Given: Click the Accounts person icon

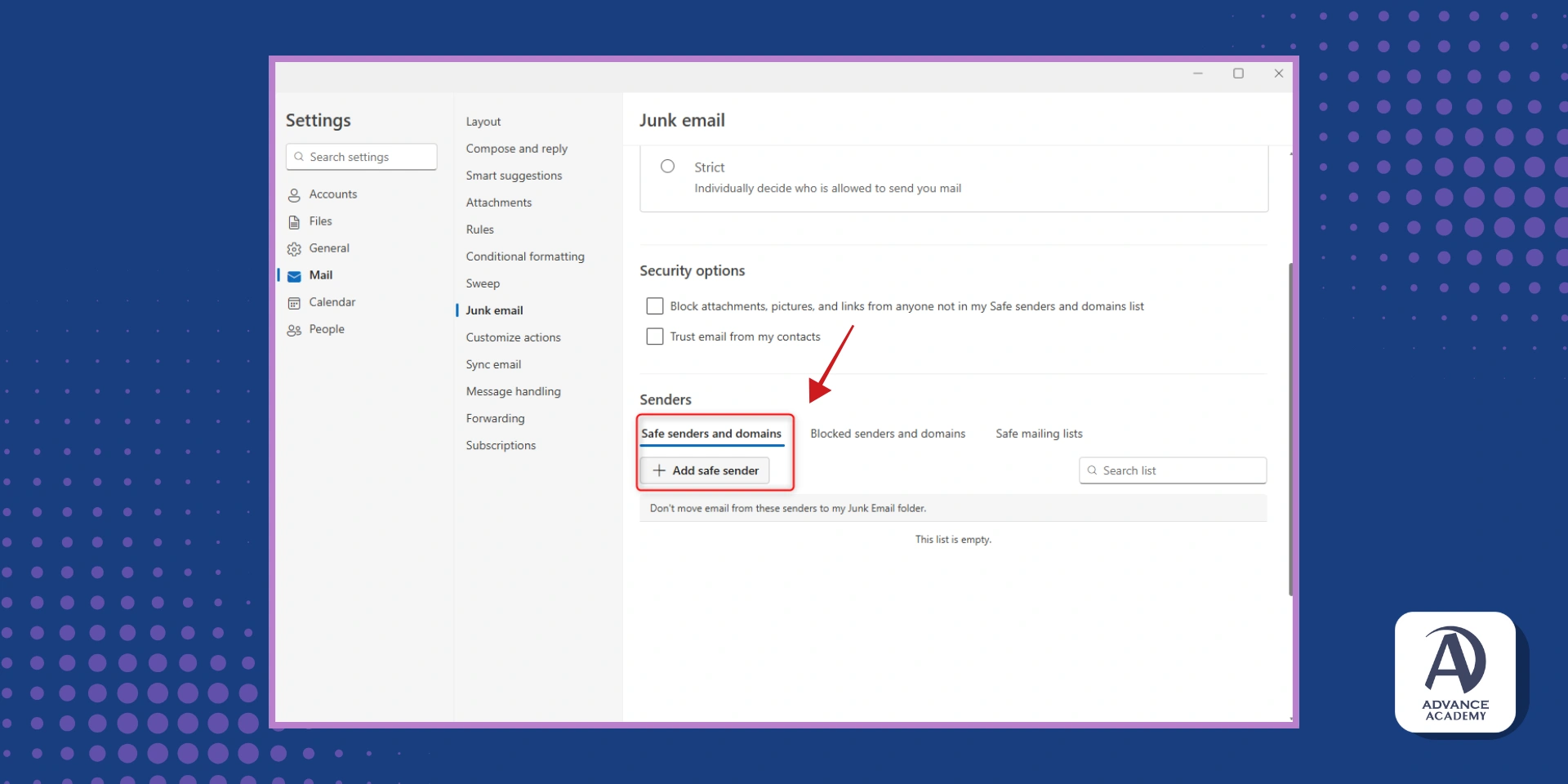Looking at the screenshot, I should tap(294, 195).
